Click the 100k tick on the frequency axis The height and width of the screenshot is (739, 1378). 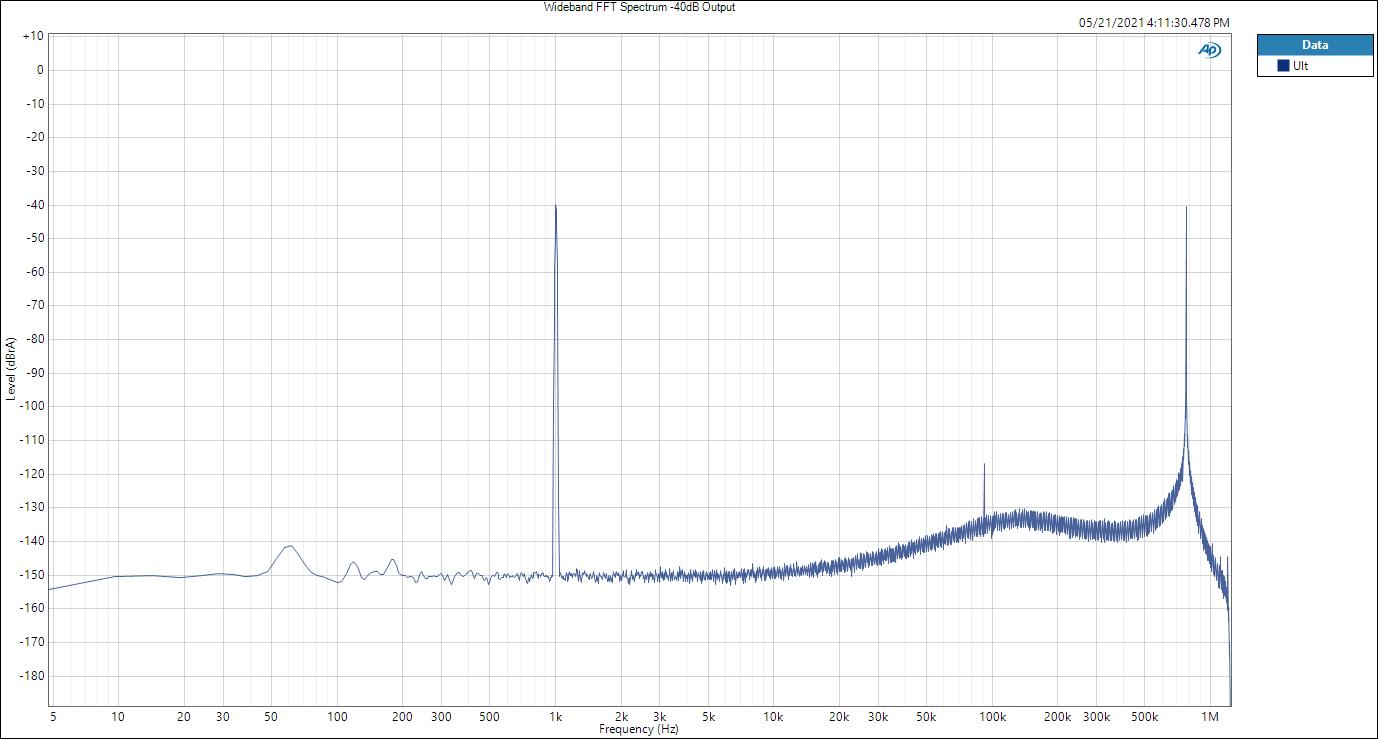[x=992, y=717]
